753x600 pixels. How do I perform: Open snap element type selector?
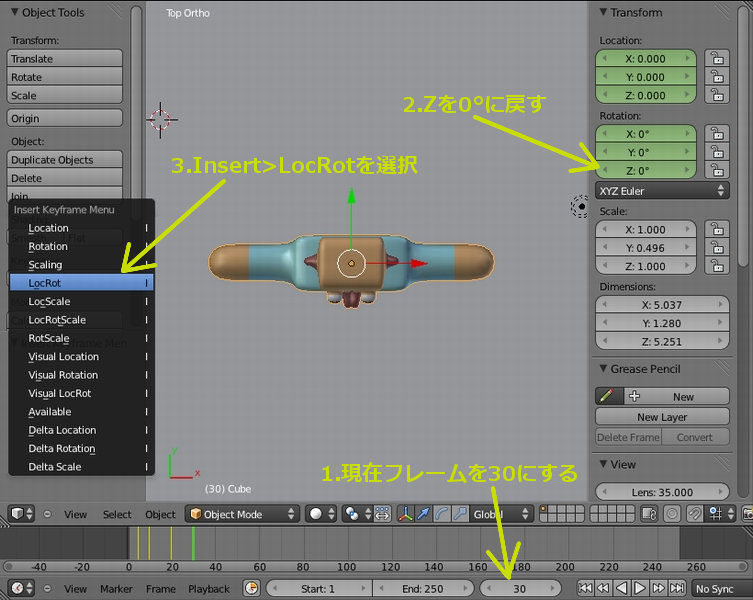pyautogui.click(x=720, y=514)
